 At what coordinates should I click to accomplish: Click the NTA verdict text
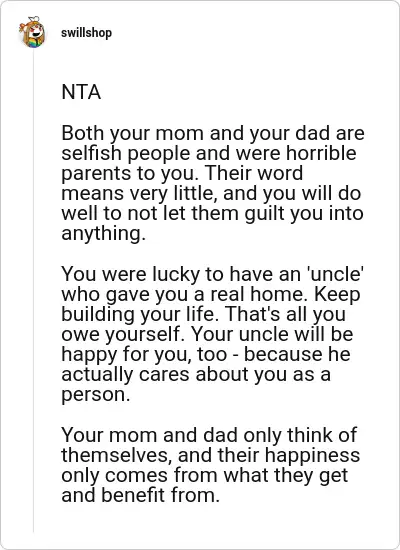pyautogui.click(x=81, y=92)
